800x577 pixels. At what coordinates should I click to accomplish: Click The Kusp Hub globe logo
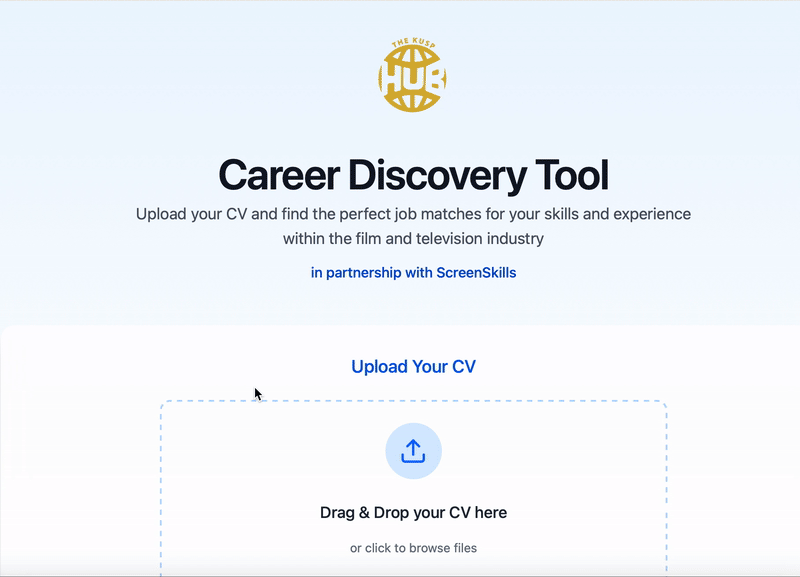[x=413, y=76]
